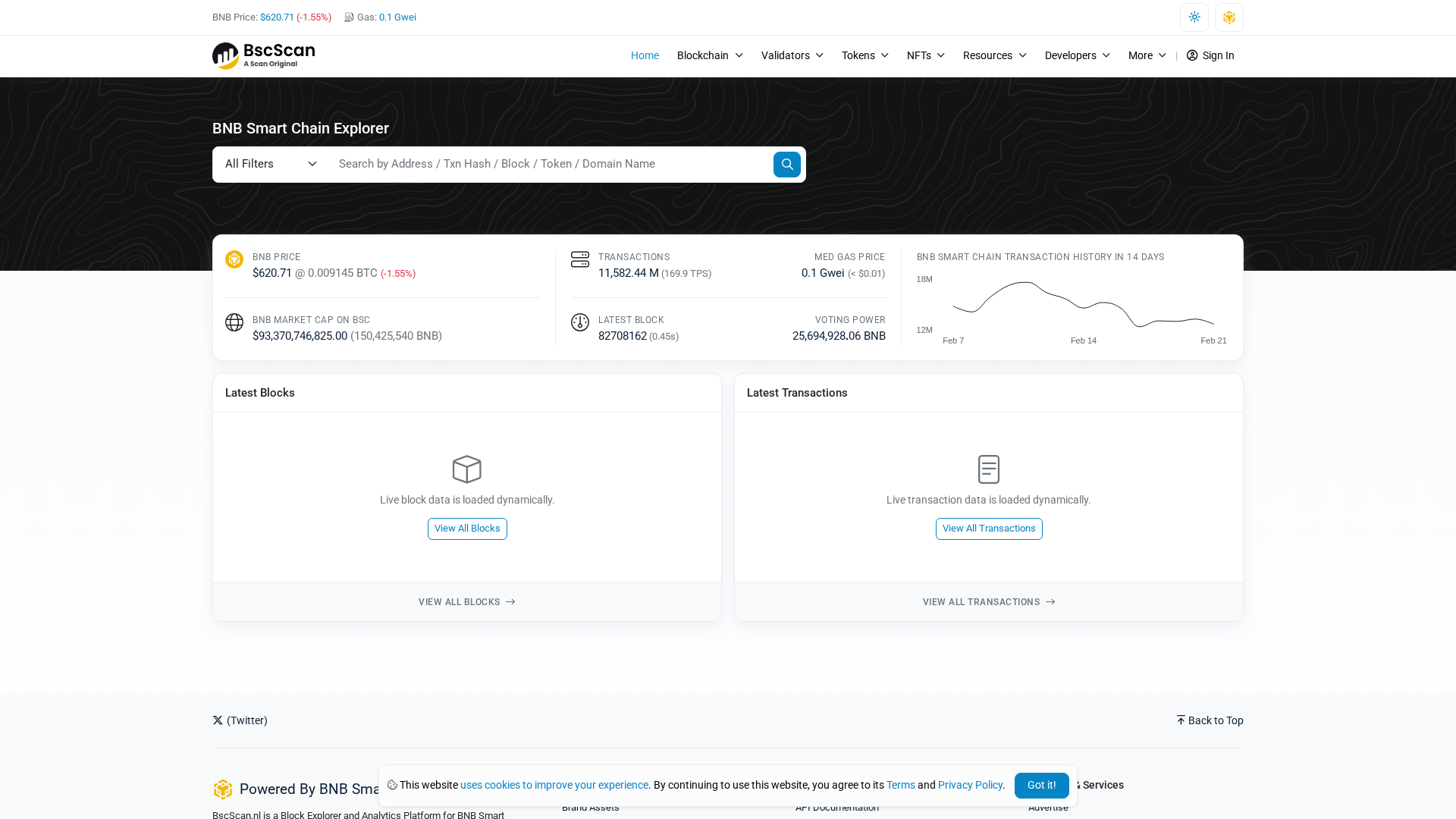Image resolution: width=1456 pixels, height=819 pixels.
Task: Open the Blockchain menu
Action: click(710, 55)
